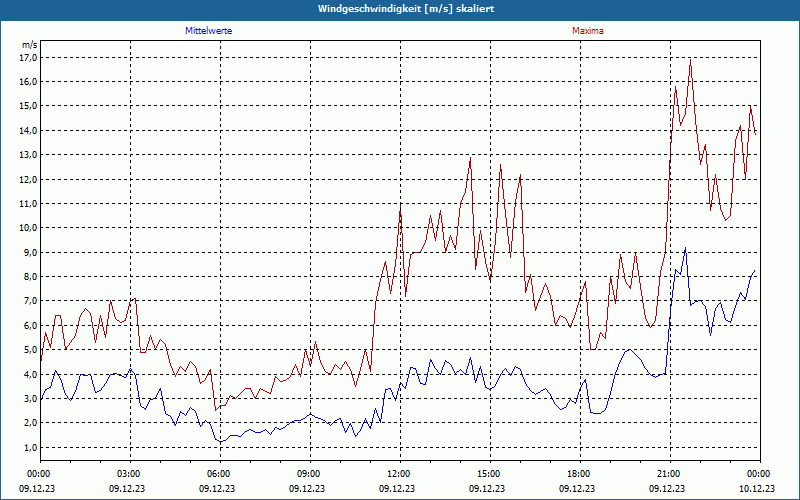Click the 7,0 y-axis tick label

point(31,301)
